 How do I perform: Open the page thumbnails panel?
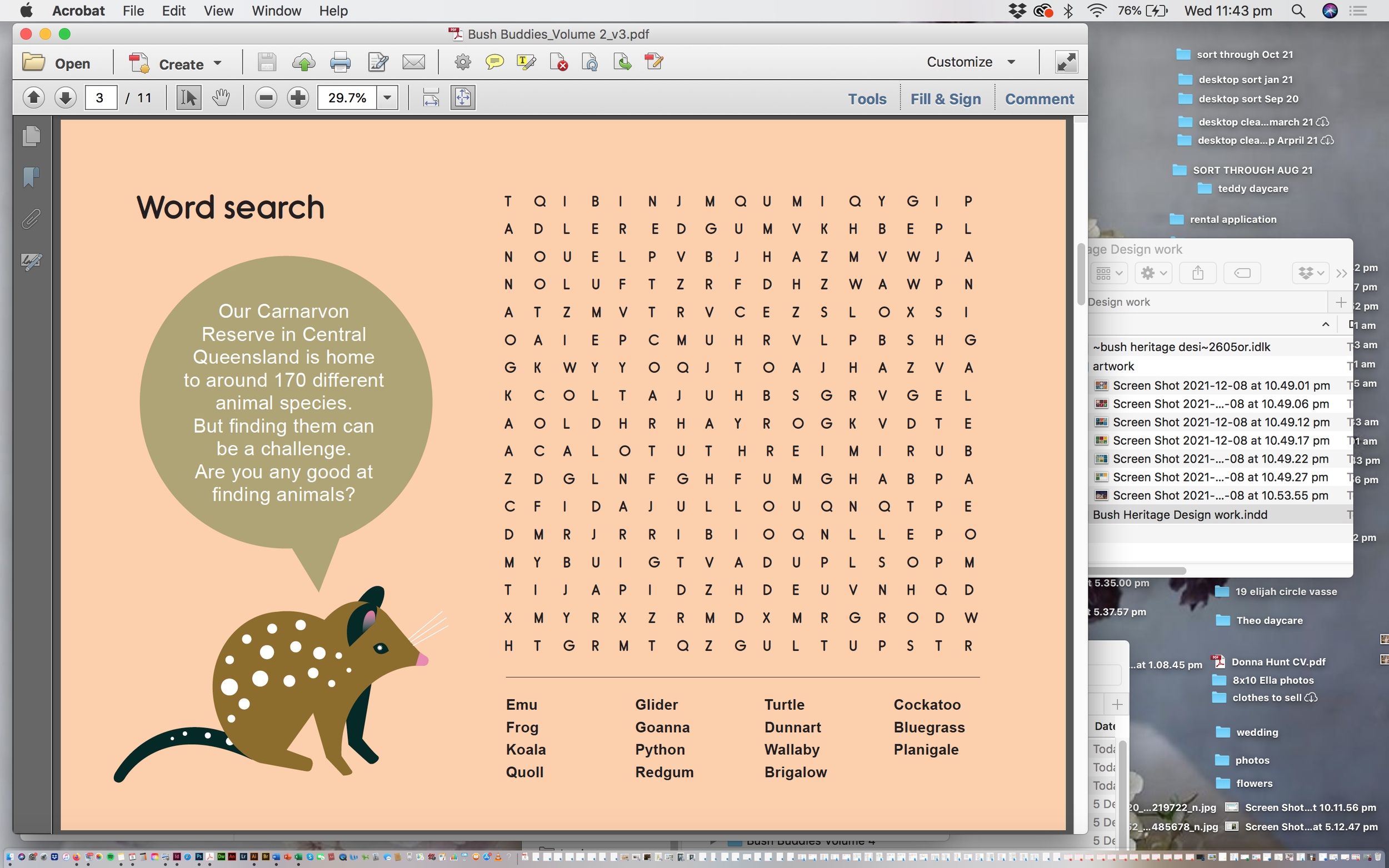[x=31, y=137]
